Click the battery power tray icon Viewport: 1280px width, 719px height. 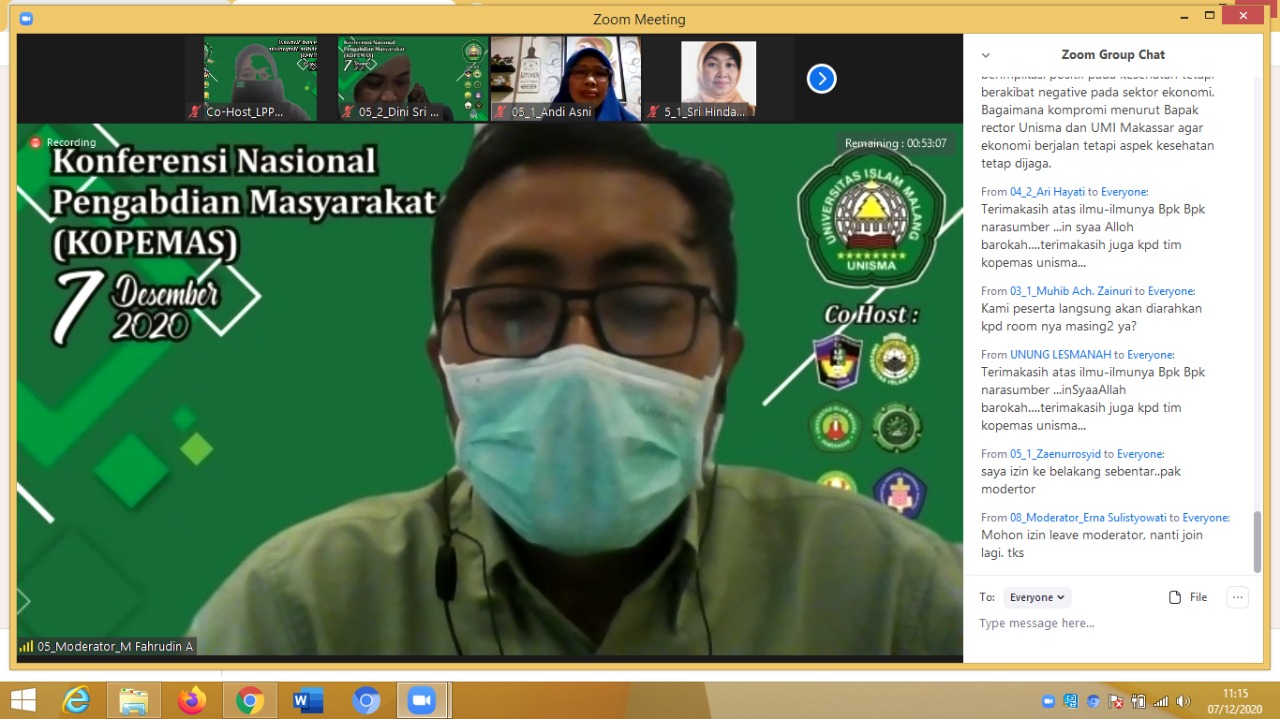click(x=1139, y=701)
